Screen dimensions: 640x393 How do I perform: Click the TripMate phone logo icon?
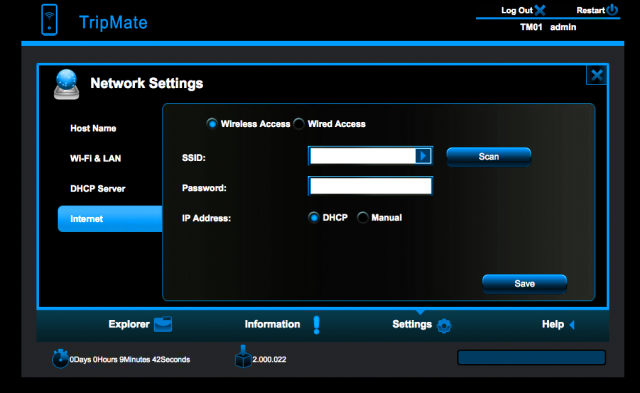[x=49, y=20]
